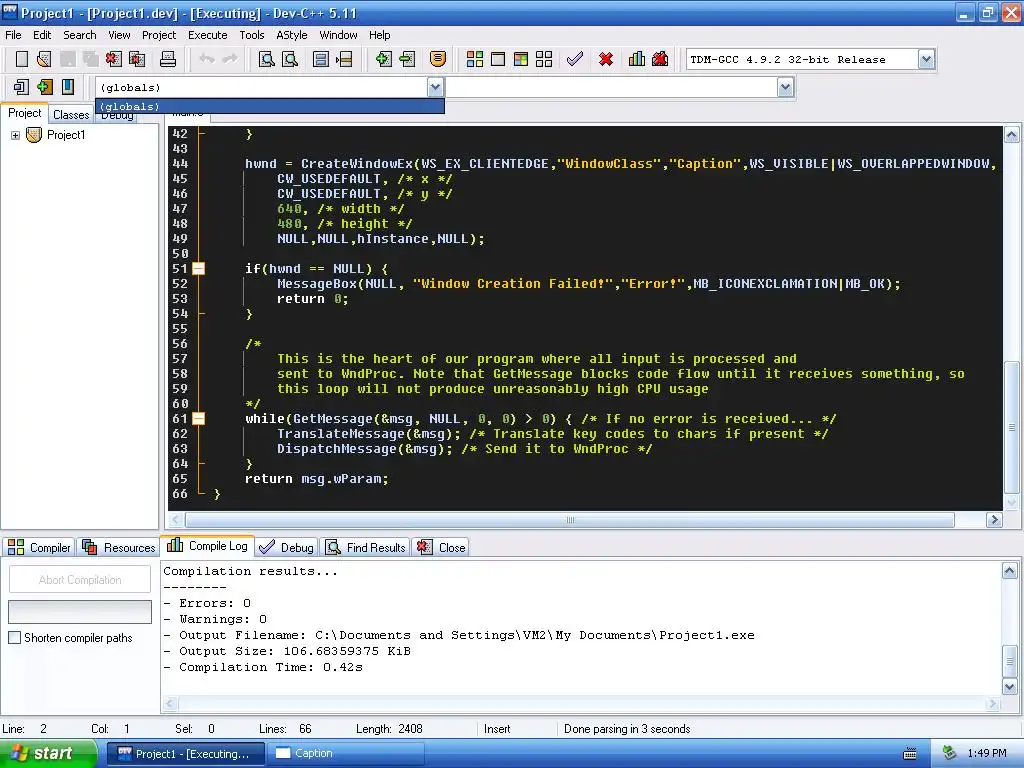Click the New file toolbar icon
This screenshot has width=1024, height=768.
pyautogui.click(x=22, y=59)
